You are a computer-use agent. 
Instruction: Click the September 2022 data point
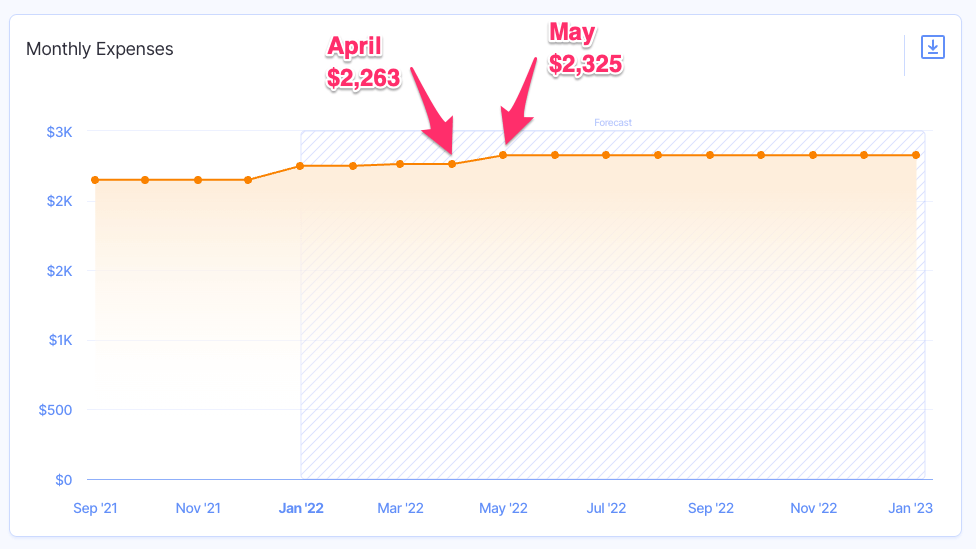[710, 155]
